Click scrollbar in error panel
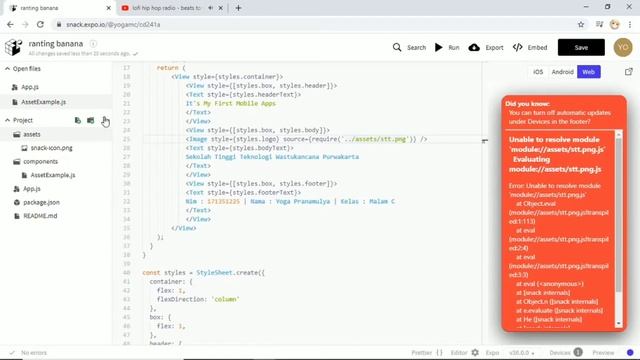The height and width of the screenshot is (360, 640). [x=618, y=216]
